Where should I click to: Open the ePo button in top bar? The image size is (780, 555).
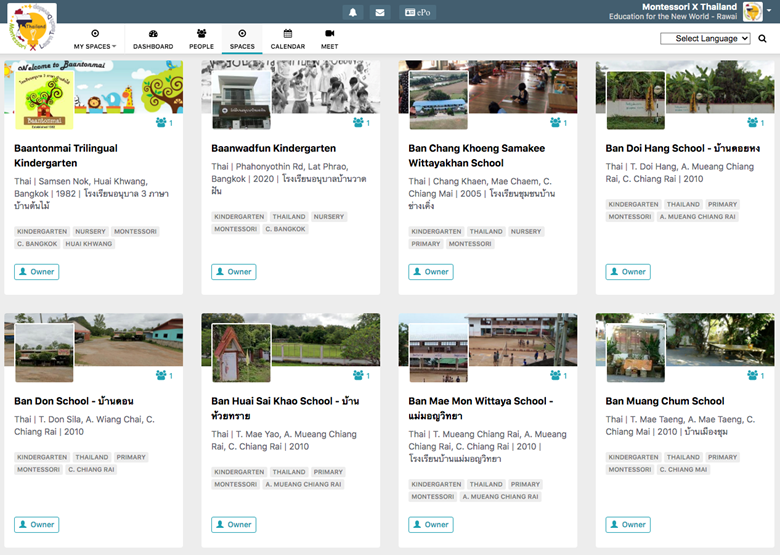coord(417,12)
